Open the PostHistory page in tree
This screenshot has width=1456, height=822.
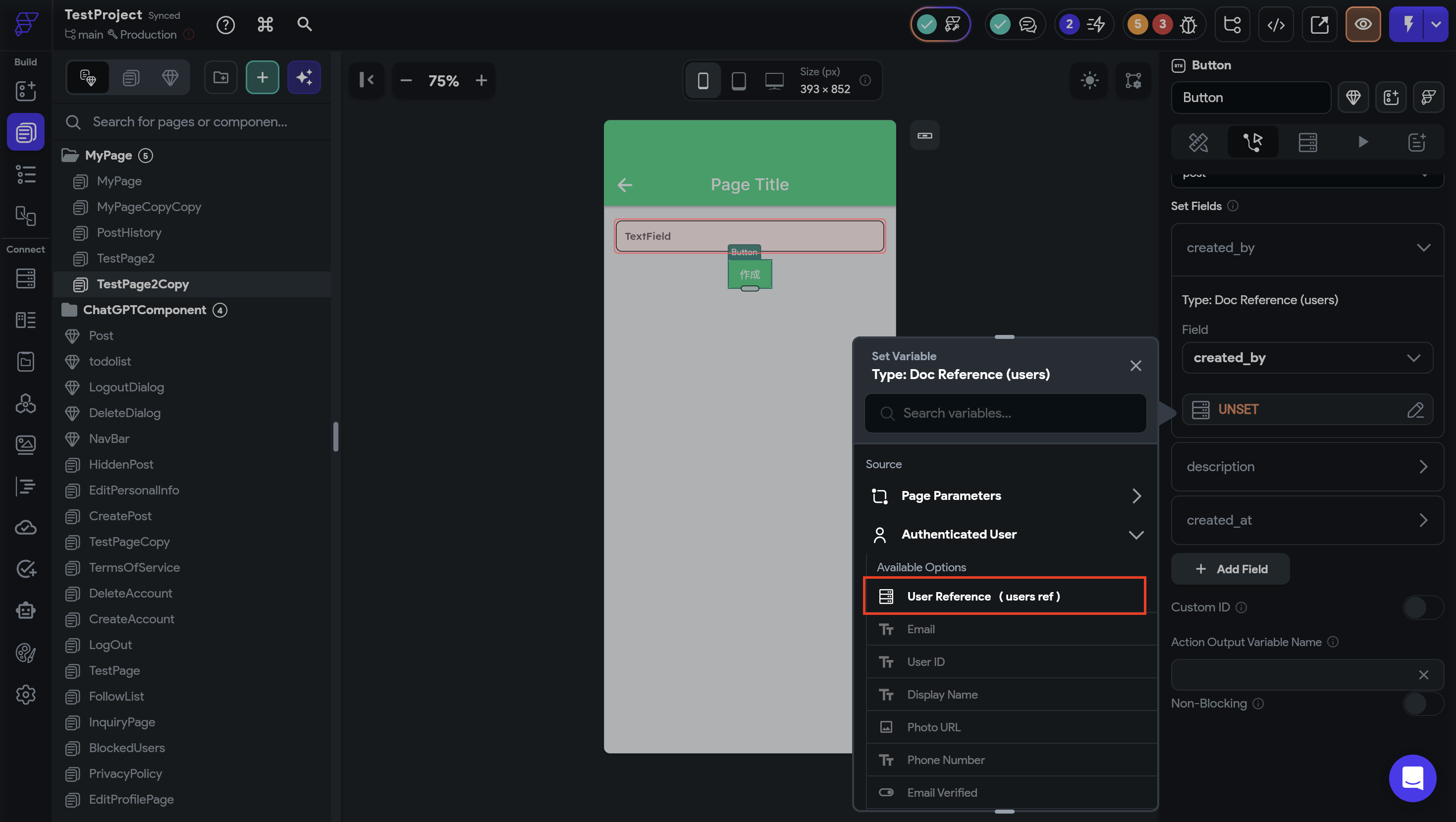point(129,232)
